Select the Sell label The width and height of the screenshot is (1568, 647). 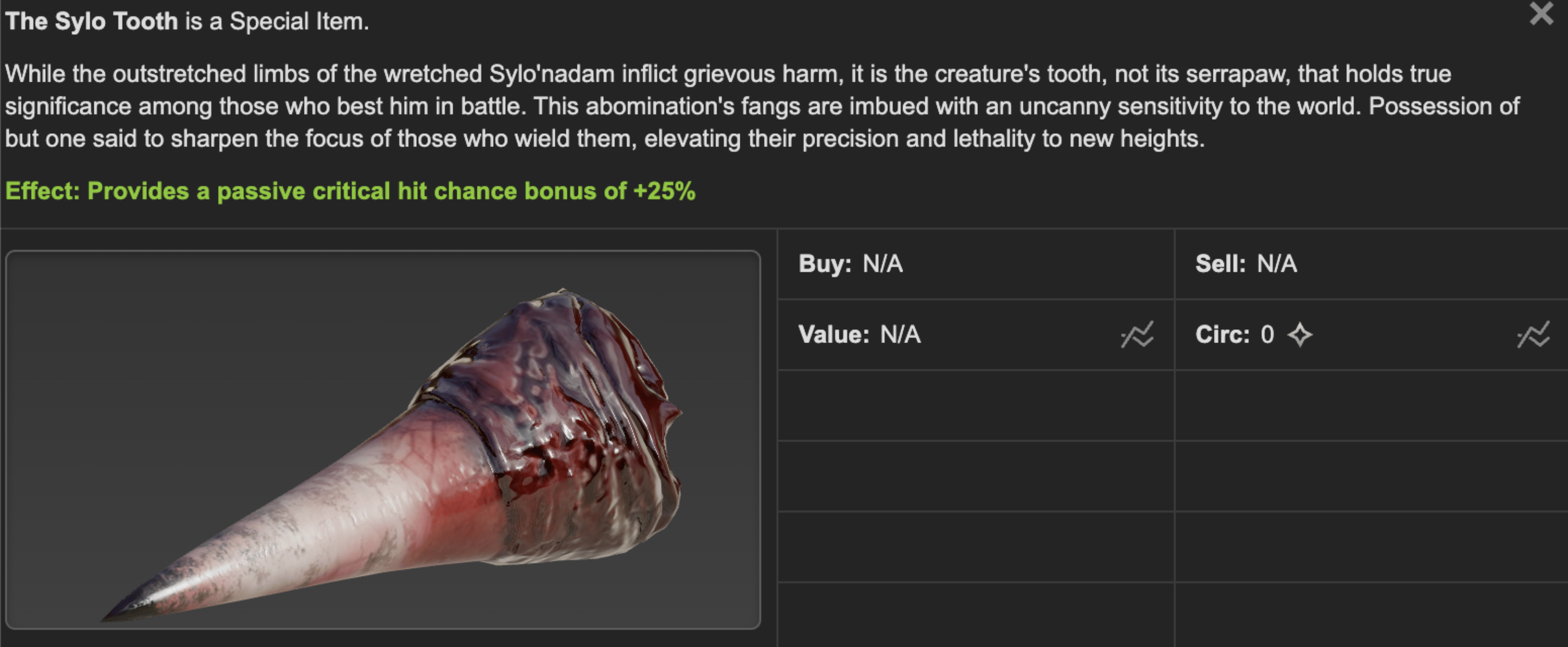point(1220,263)
